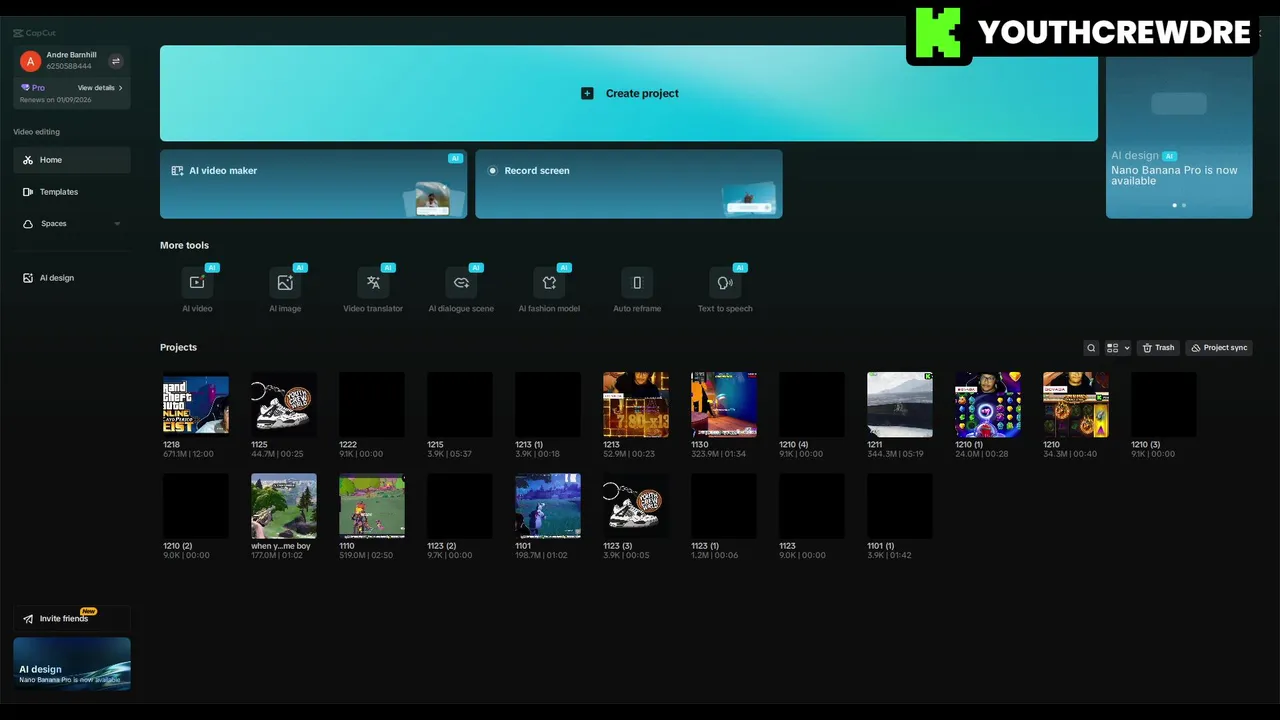Image resolution: width=1280 pixels, height=720 pixels.
Task: Click the Pro membership badge
Action: coord(33,88)
